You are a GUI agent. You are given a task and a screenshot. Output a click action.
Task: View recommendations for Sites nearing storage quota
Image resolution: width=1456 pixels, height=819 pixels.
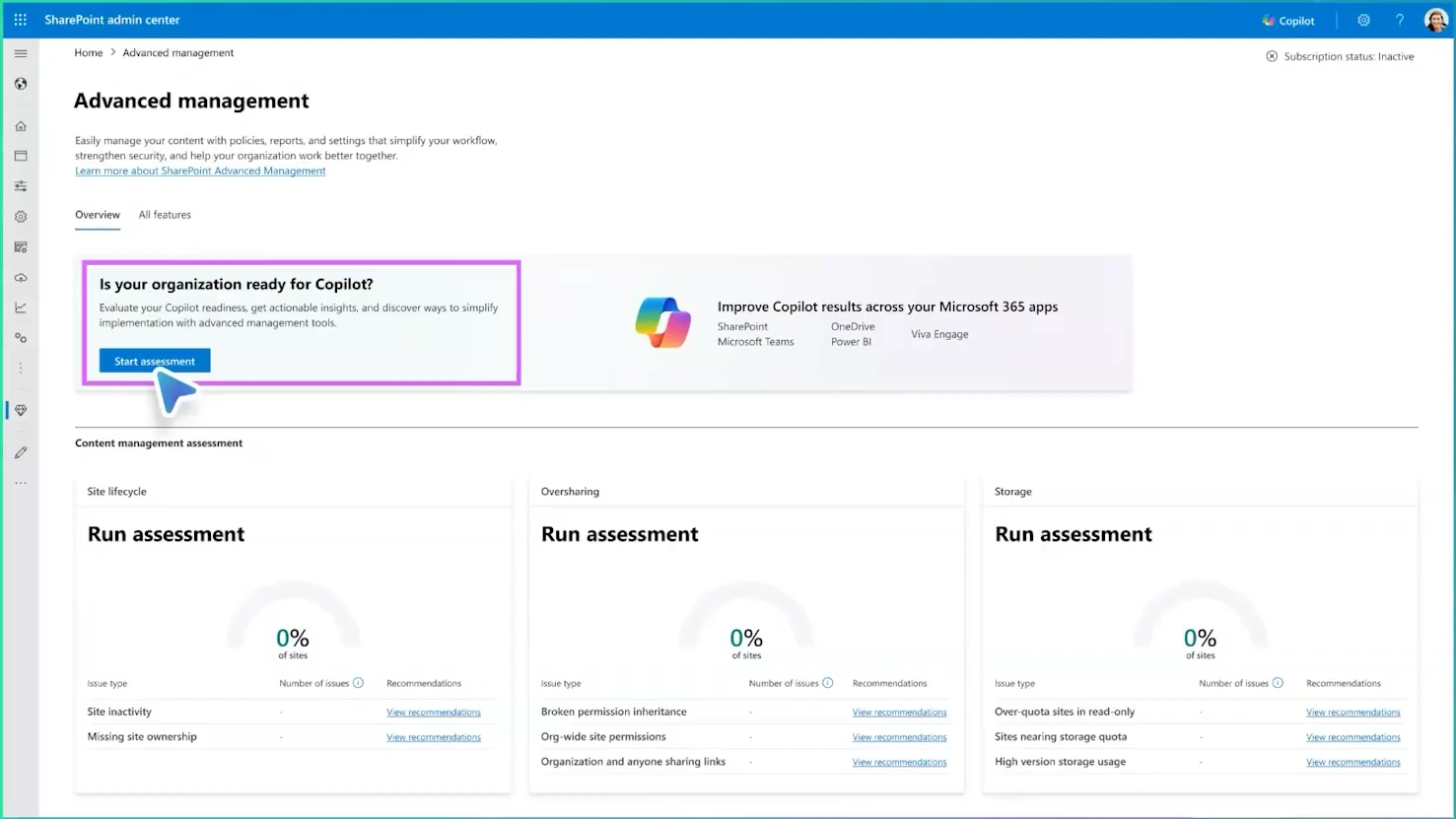[1353, 737]
